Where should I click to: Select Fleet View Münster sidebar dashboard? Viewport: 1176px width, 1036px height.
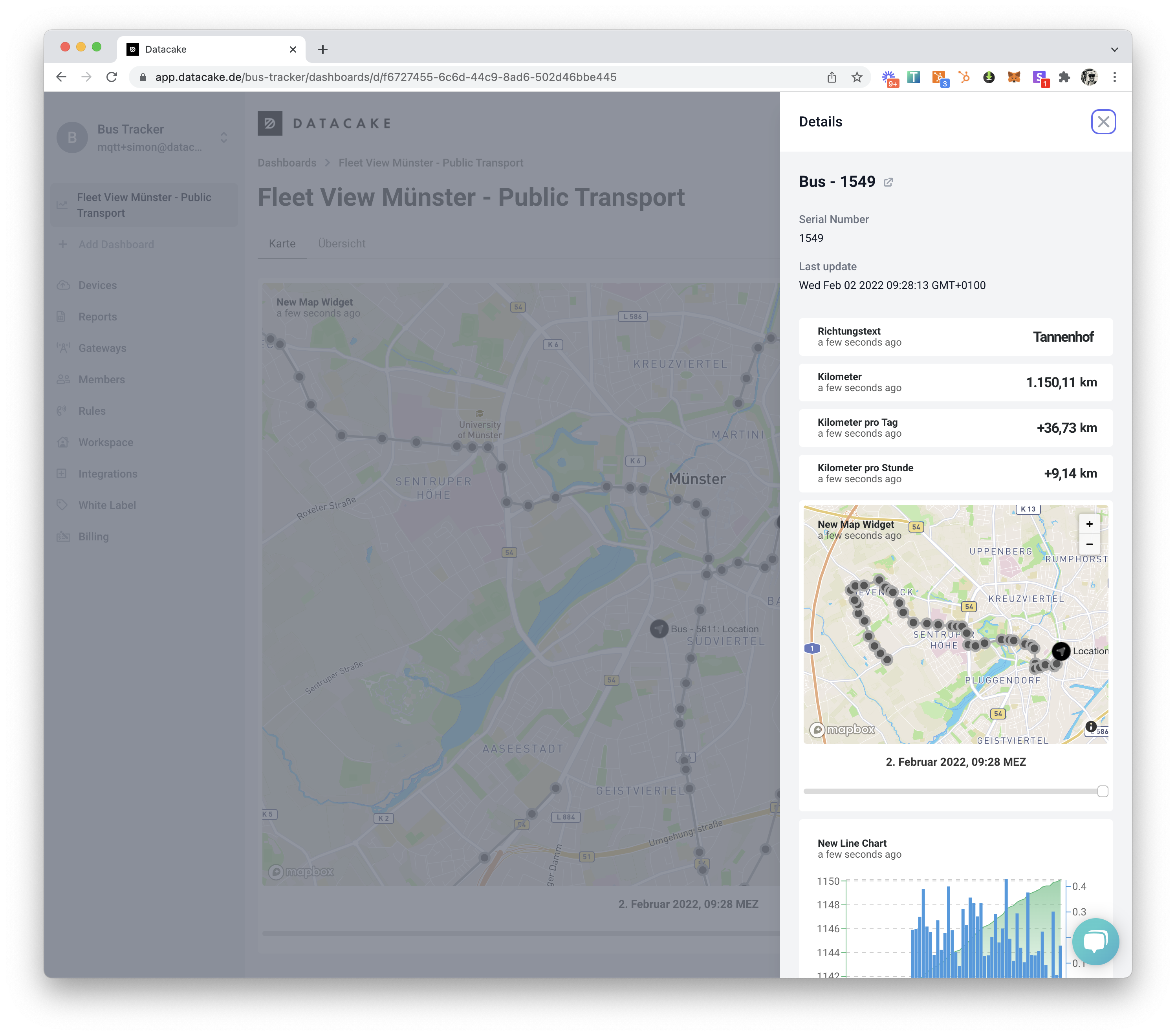pyautogui.click(x=144, y=205)
